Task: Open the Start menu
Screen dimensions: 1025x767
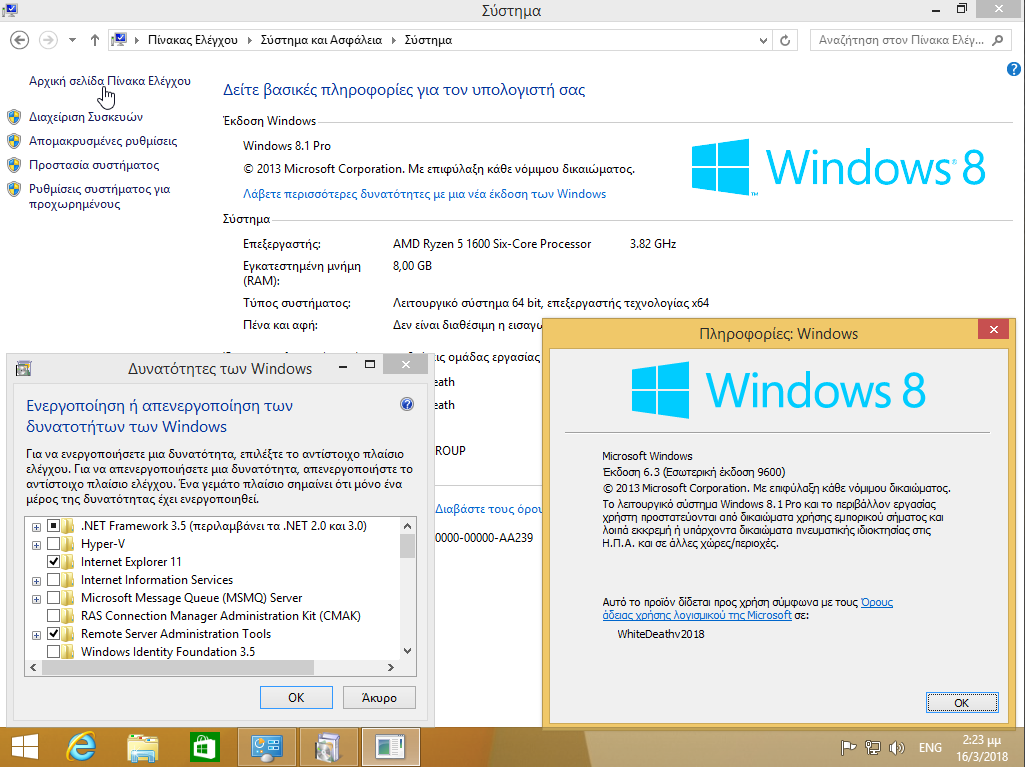Action: [x=25, y=747]
